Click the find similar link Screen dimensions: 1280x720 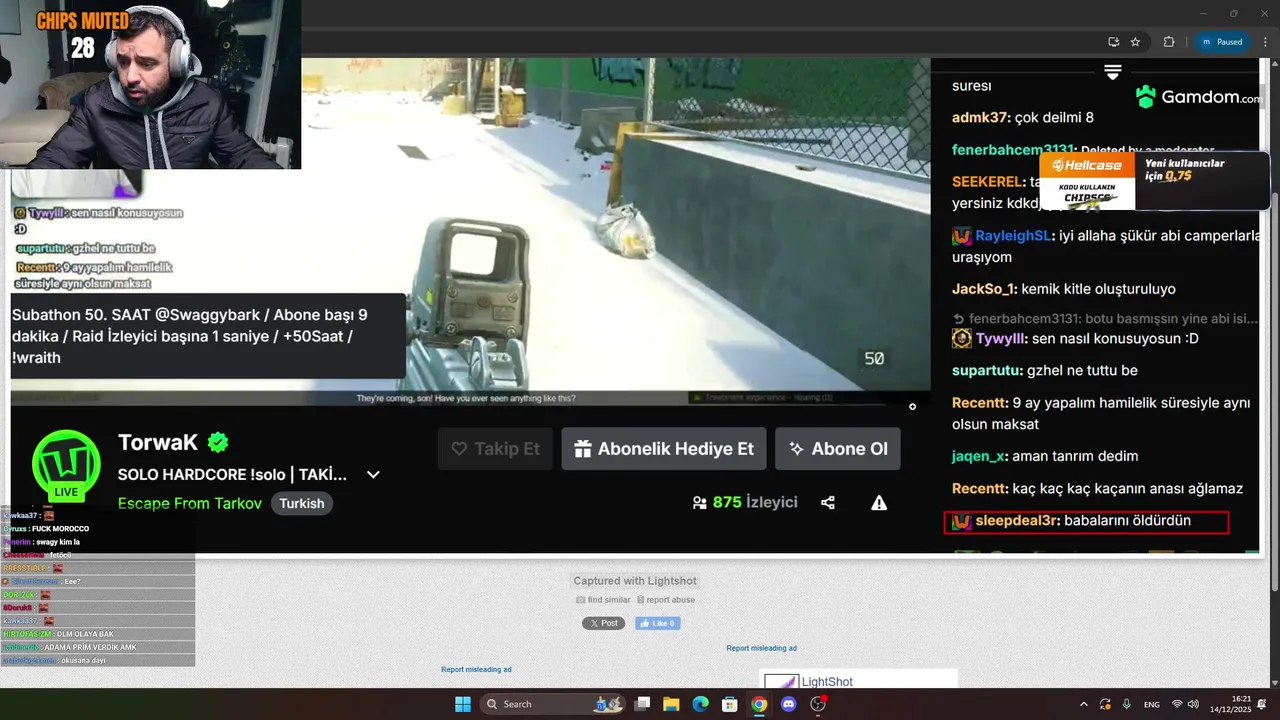604,600
